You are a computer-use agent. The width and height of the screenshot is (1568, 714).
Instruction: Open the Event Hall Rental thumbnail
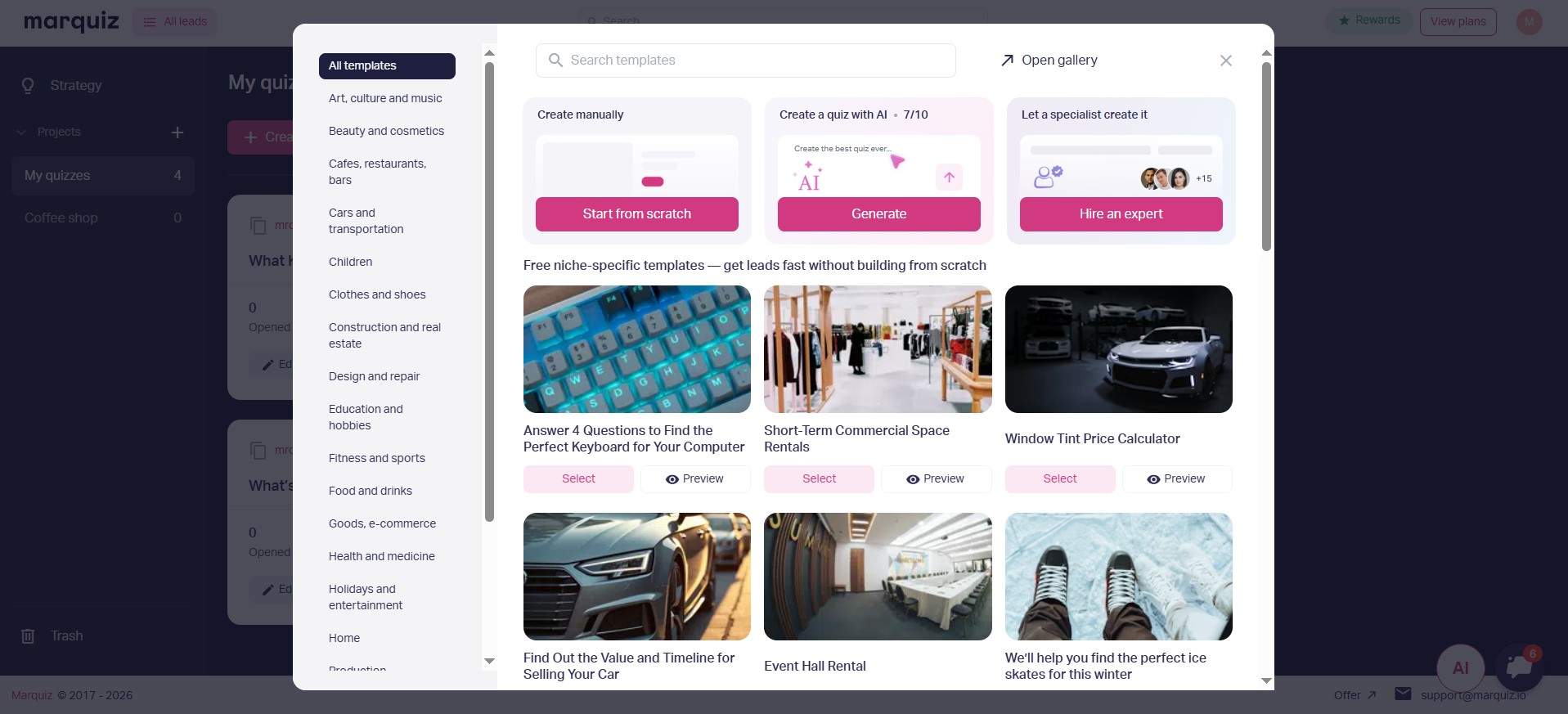878,577
